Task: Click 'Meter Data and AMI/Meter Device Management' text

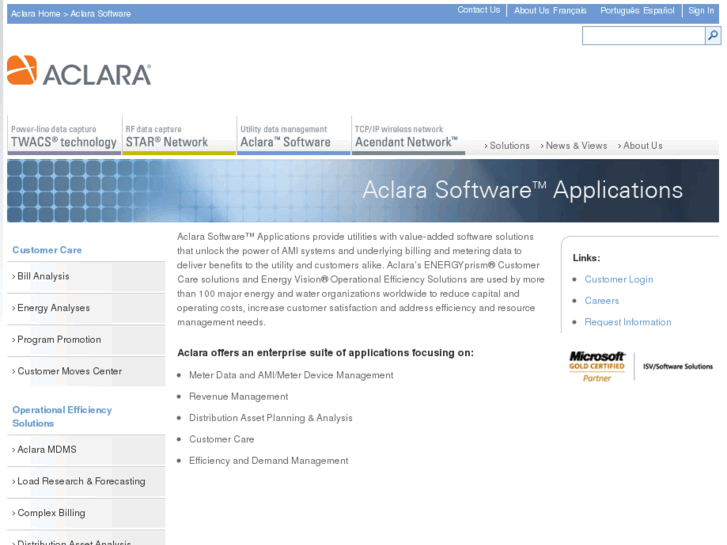Action: [x=291, y=375]
